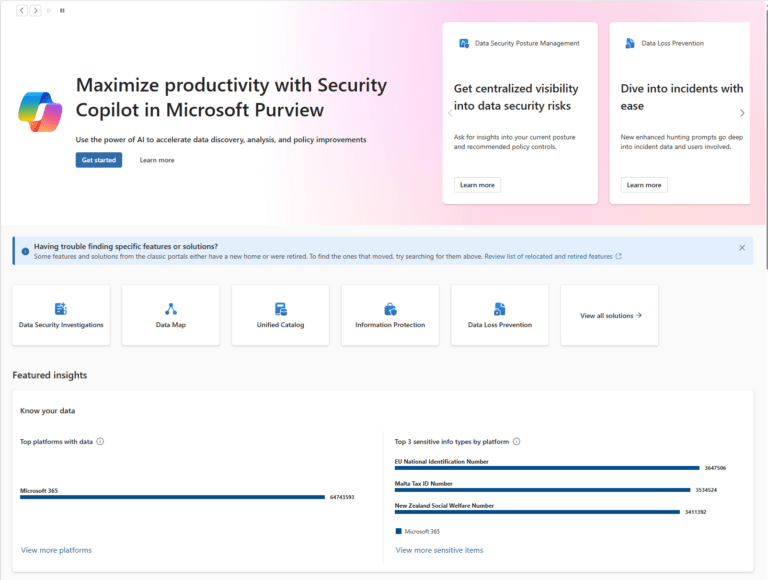
Task: Show previous card with left chevron
Action: pos(450,113)
